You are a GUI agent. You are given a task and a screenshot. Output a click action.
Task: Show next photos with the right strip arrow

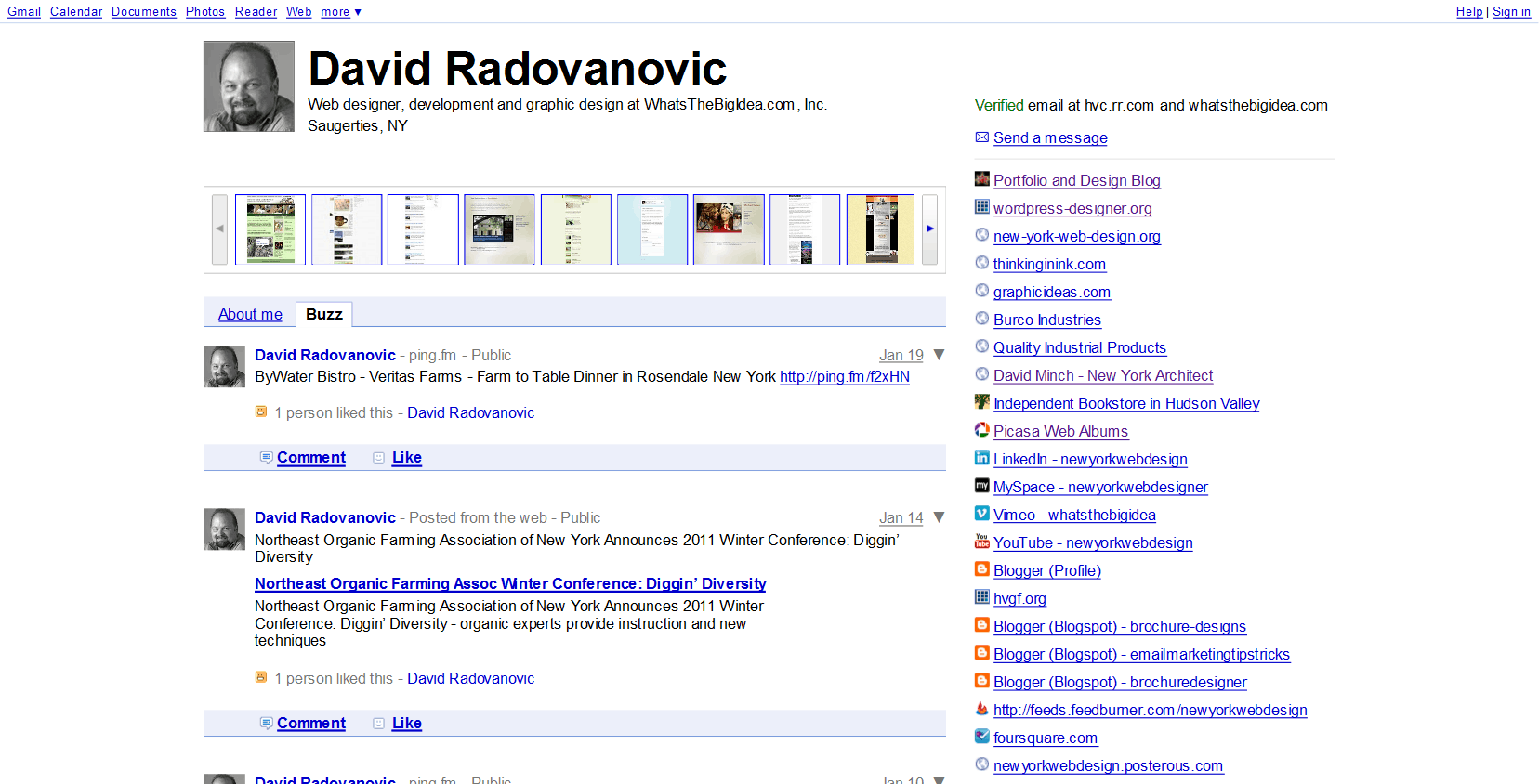point(929,229)
